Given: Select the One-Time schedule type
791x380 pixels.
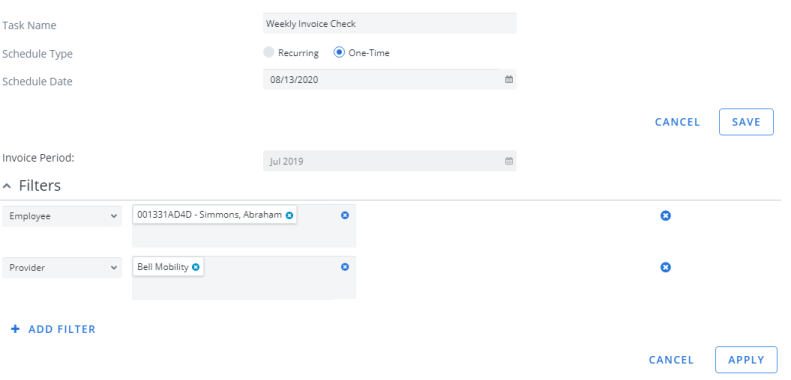Looking at the screenshot, I should (339, 52).
